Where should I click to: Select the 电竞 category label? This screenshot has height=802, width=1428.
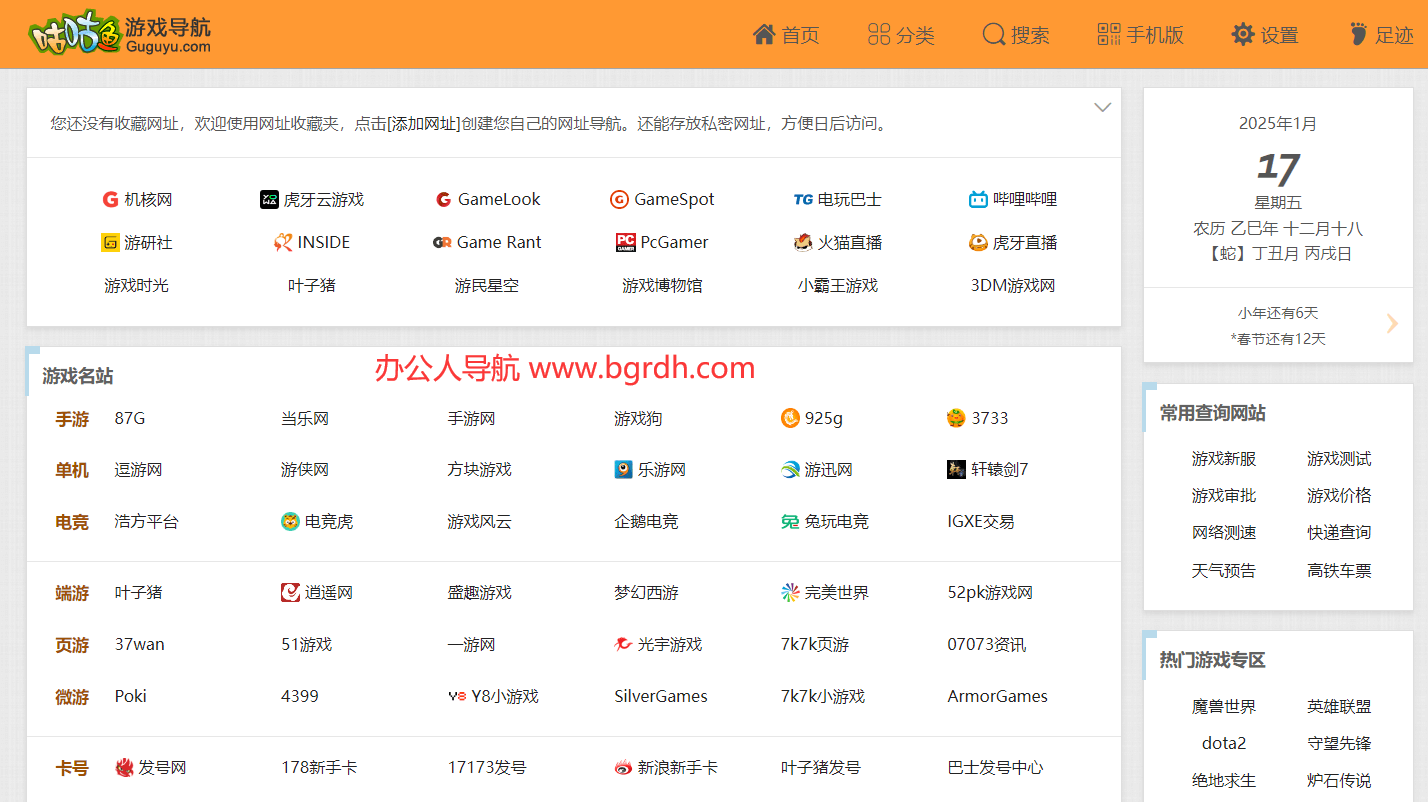click(72, 522)
